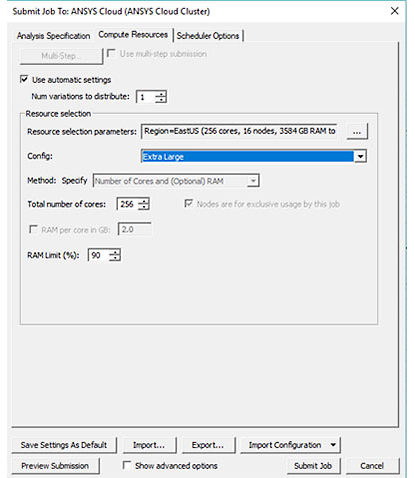415x478 pixels.
Task: Click the Import... button
Action: click(x=149, y=445)
